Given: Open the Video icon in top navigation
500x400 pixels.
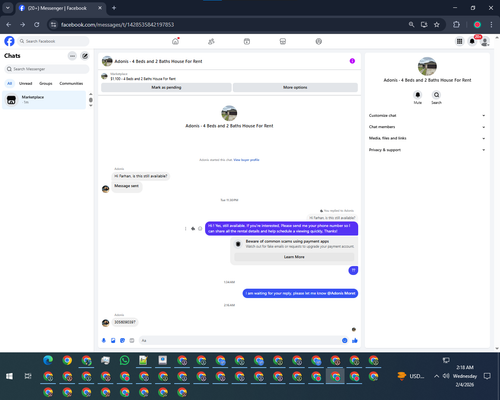Looking at the screenshot, I should point(247,41).
